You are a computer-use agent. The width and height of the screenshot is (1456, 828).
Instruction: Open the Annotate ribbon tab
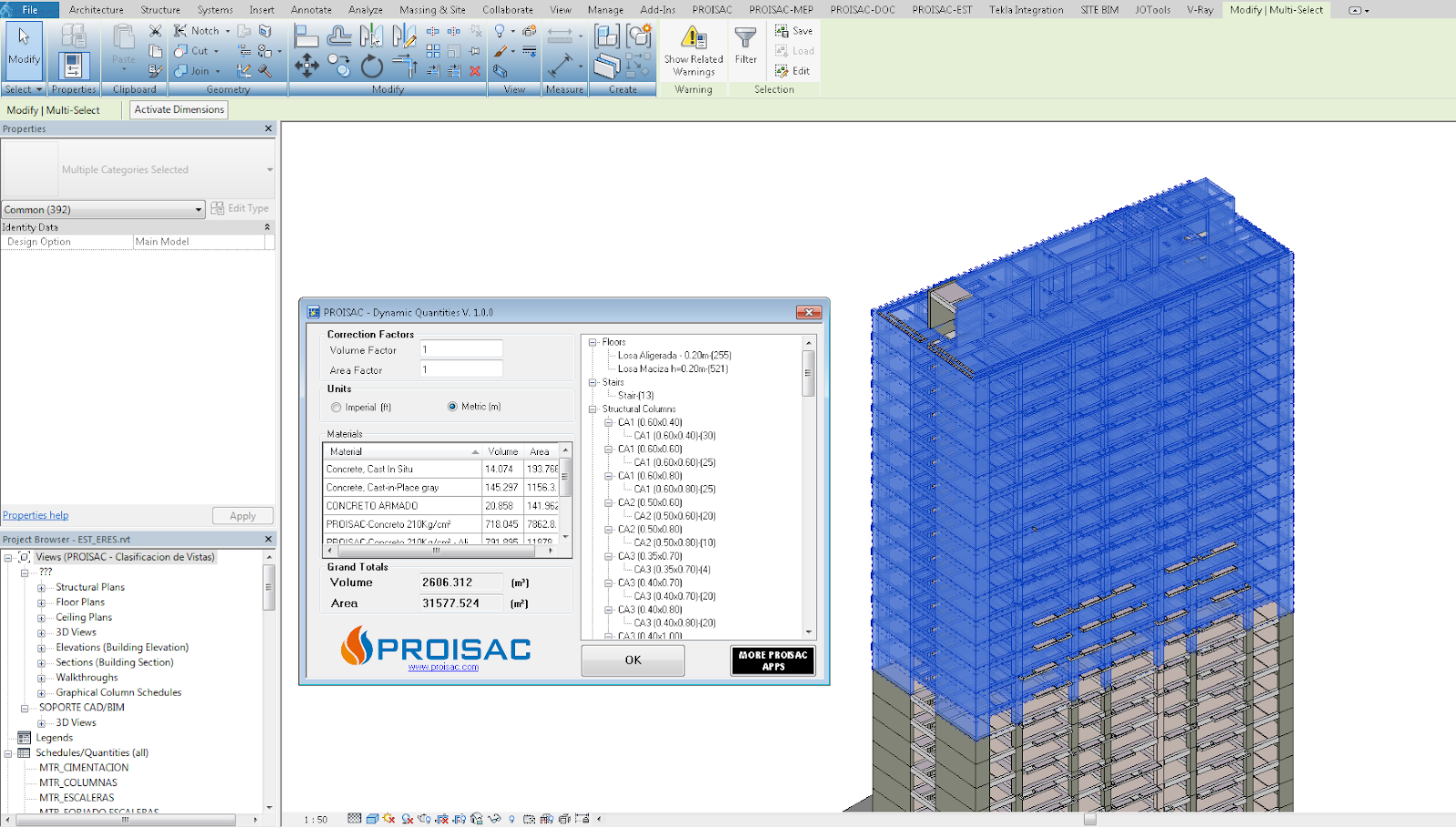pos(311,10)
